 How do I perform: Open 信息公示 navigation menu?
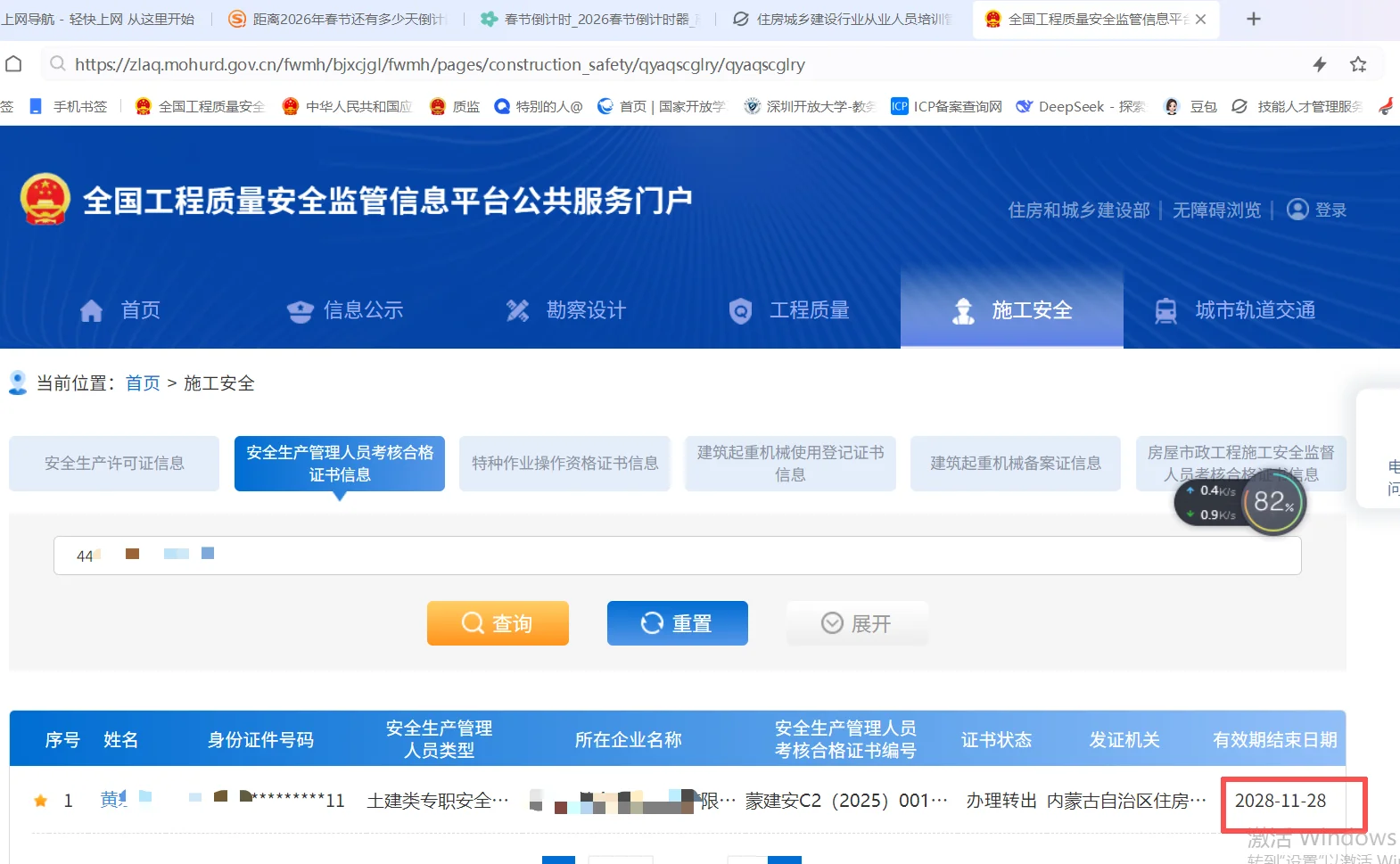pyautogui.click(x=345, y=310)
